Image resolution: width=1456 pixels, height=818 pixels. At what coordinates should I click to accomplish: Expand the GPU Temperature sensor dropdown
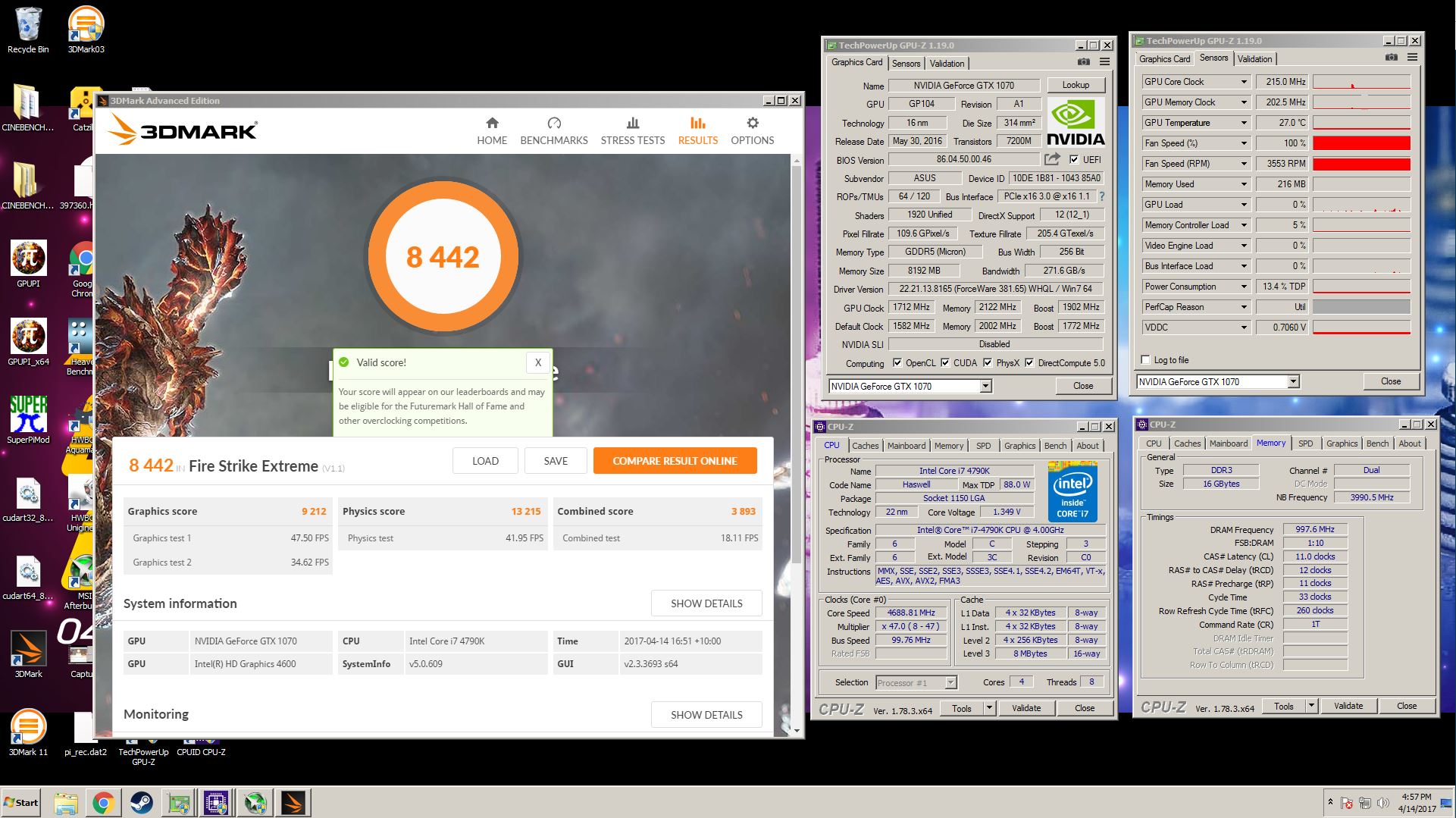pyautogui.click(x=1243, y=123)
